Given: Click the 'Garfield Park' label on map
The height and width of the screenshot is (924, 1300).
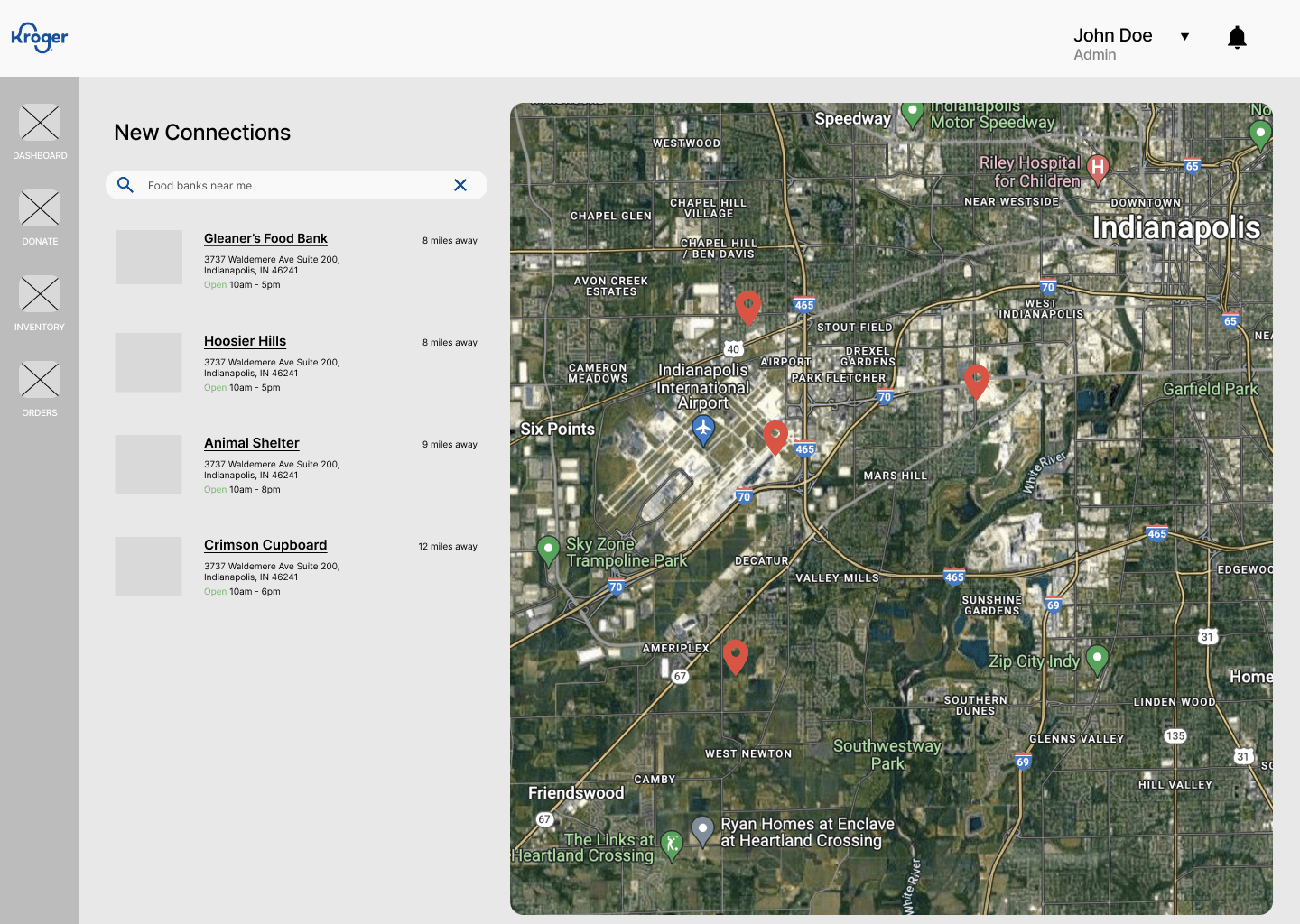Looking at the screenshot, I should point(1210,389).
